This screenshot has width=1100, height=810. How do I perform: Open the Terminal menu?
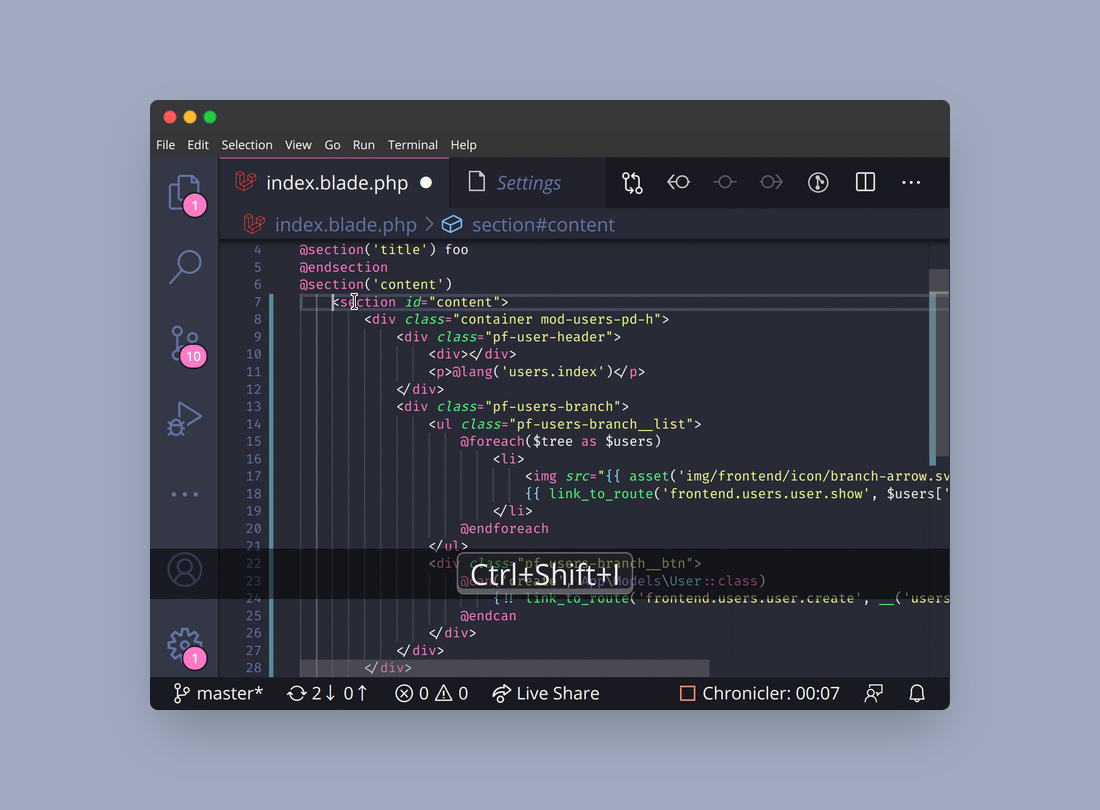coord(413,145)
